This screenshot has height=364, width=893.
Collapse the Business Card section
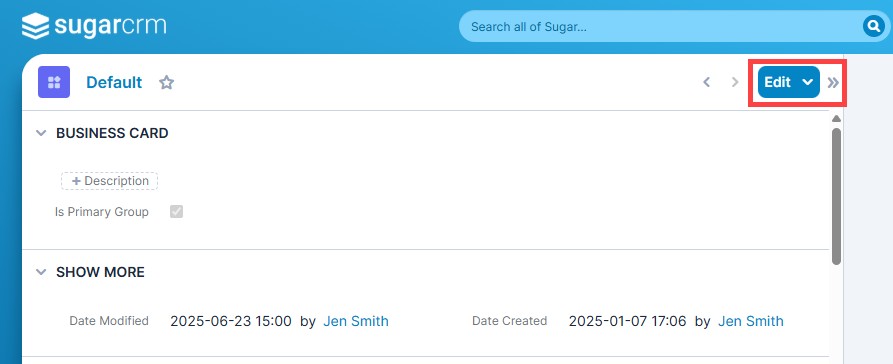click(41, 133)
